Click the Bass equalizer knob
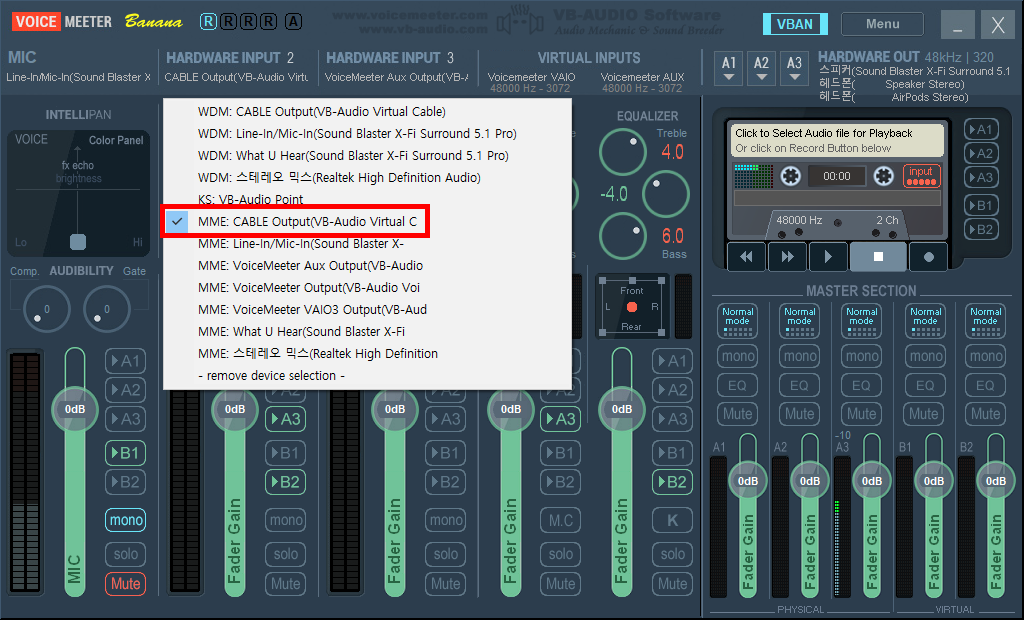 (622, 236)
